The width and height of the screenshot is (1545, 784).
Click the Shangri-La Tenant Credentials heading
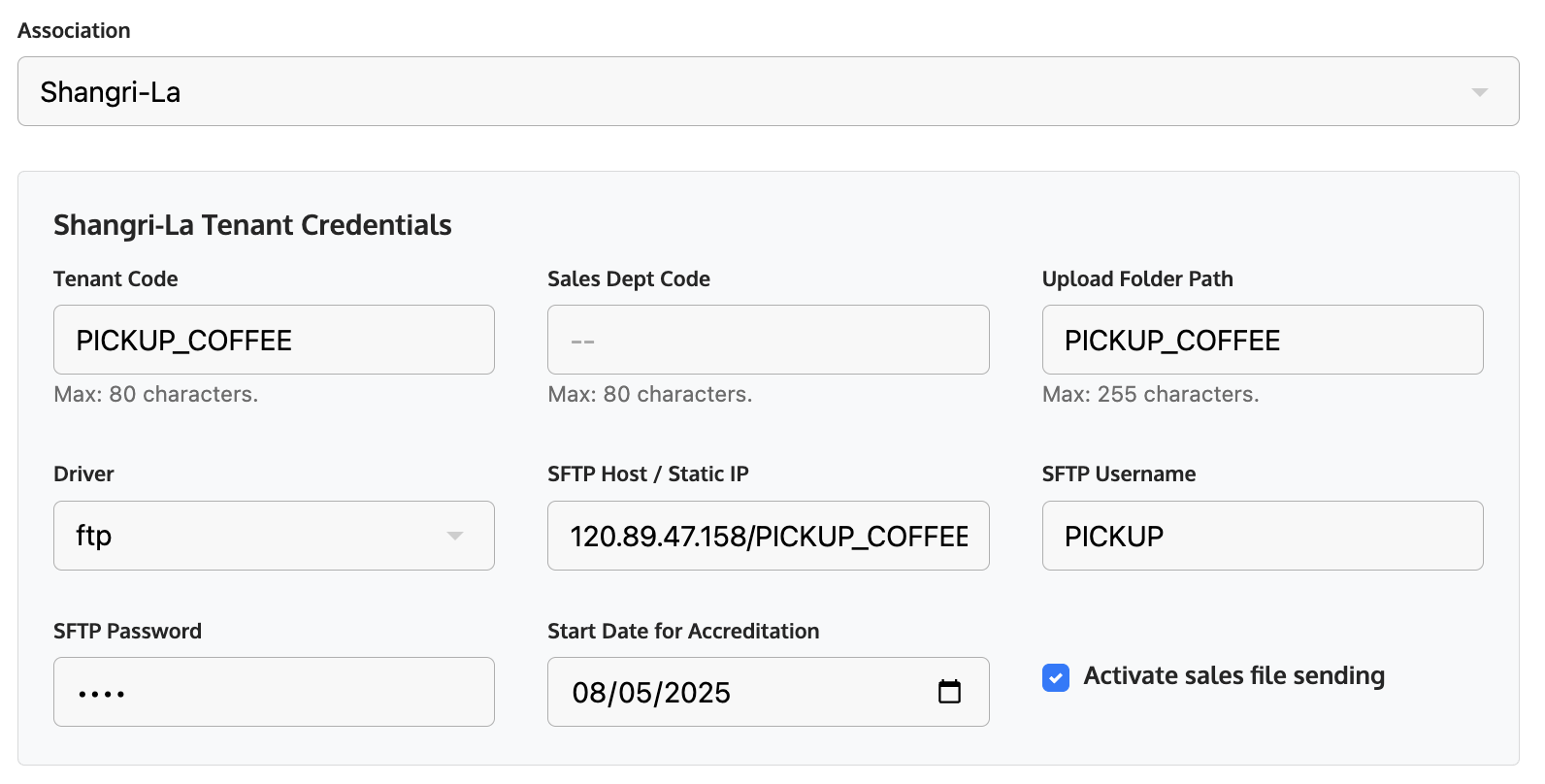coord(252,225)
